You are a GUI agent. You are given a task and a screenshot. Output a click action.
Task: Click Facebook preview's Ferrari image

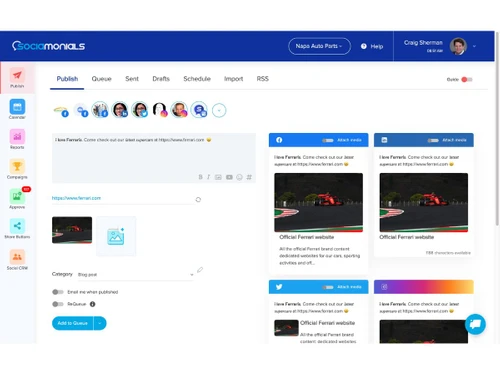(318, 202)
